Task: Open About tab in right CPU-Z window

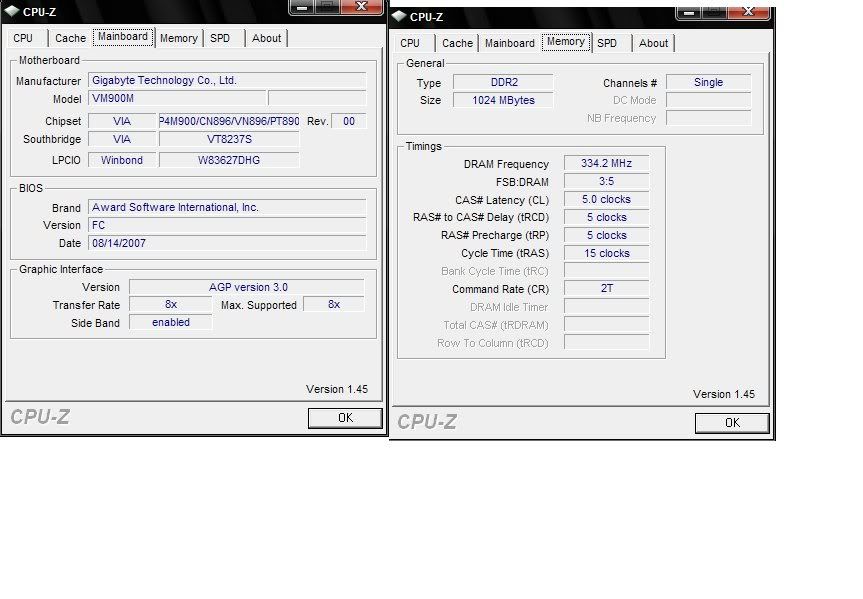Action: 653,43
